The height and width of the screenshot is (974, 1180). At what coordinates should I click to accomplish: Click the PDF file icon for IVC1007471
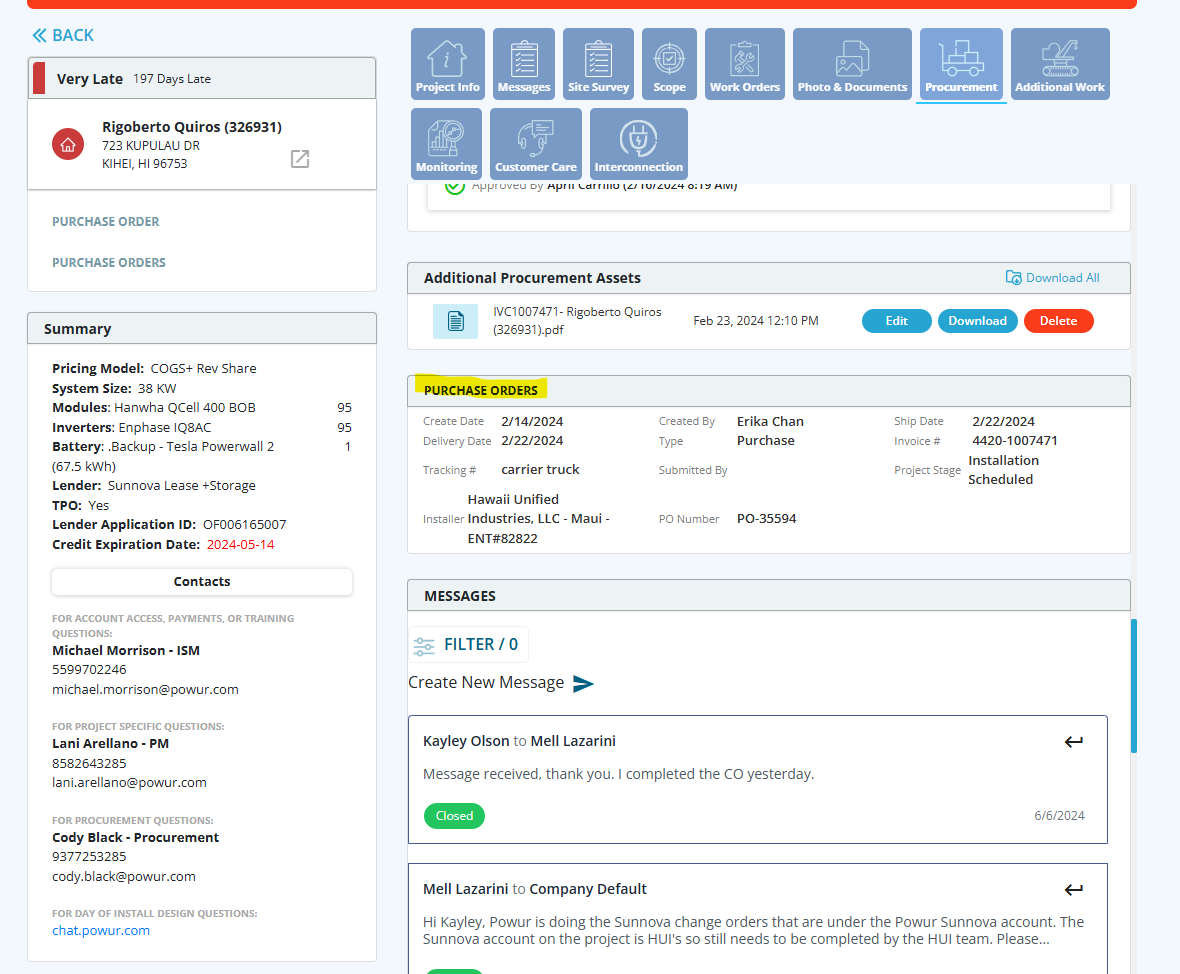click(x=456, y=321)
